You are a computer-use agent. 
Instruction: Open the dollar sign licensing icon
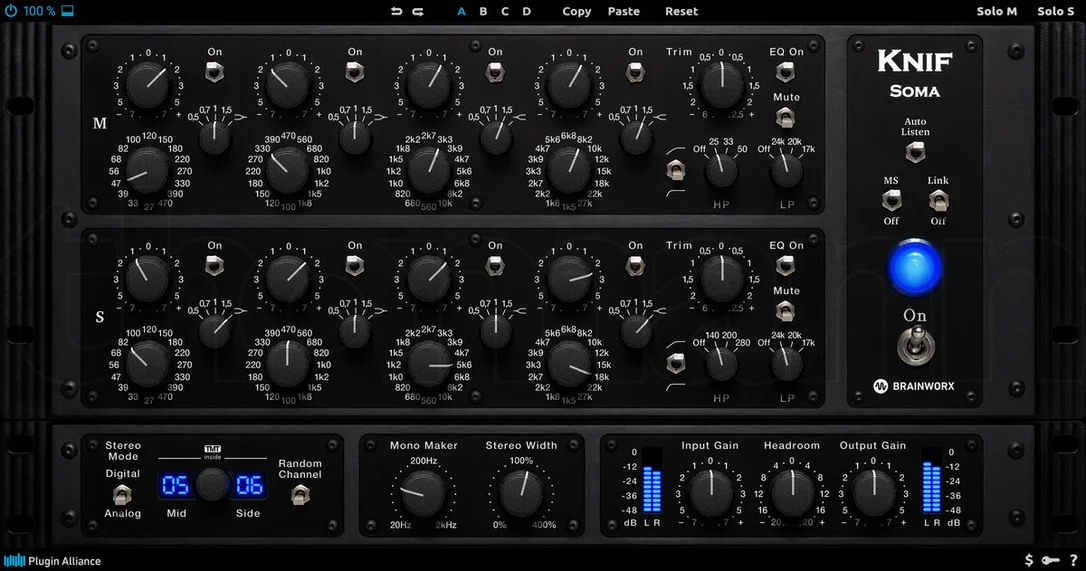[1029, 560]
